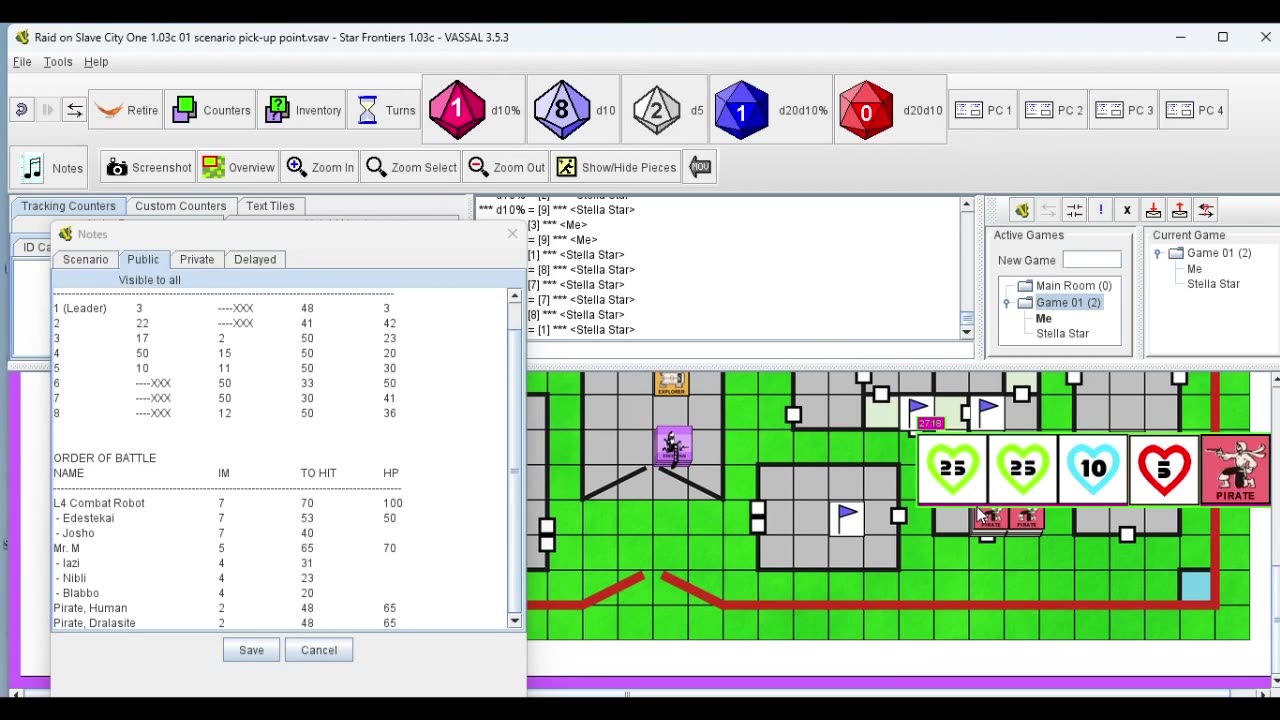Select the EXPLORER counter on map
Screen dimensions: 1280x720
pos(671,383)
